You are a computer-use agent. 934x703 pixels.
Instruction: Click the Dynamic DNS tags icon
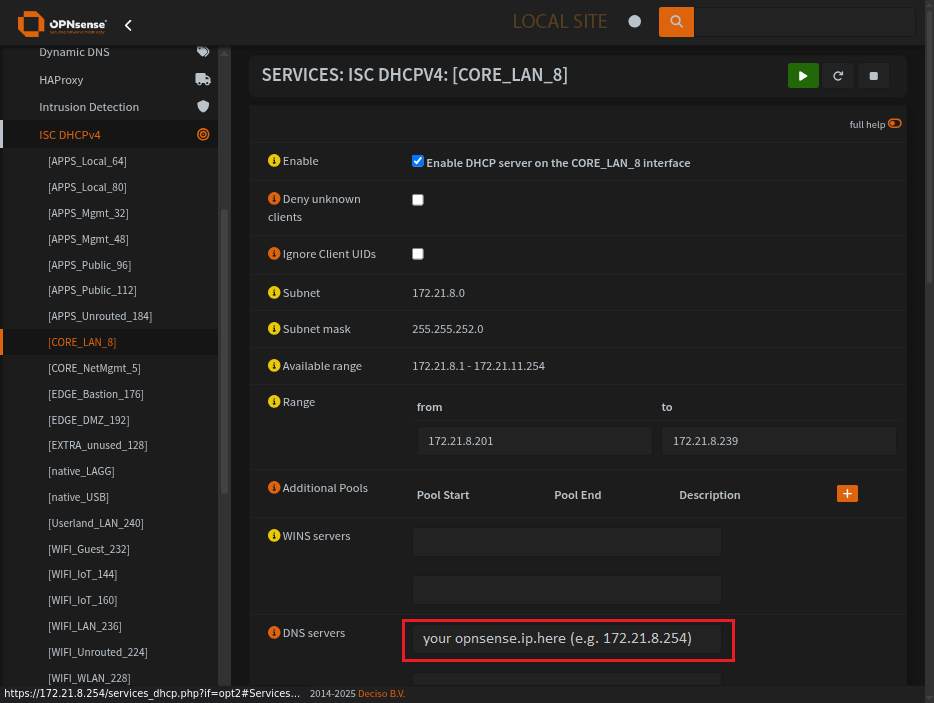(203, 52)
